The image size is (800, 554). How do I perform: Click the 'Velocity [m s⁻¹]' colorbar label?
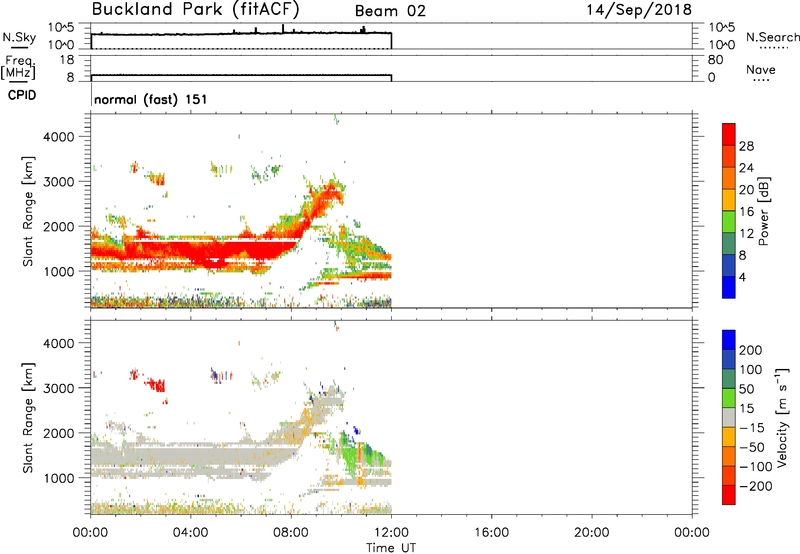[x=782, y=418]
